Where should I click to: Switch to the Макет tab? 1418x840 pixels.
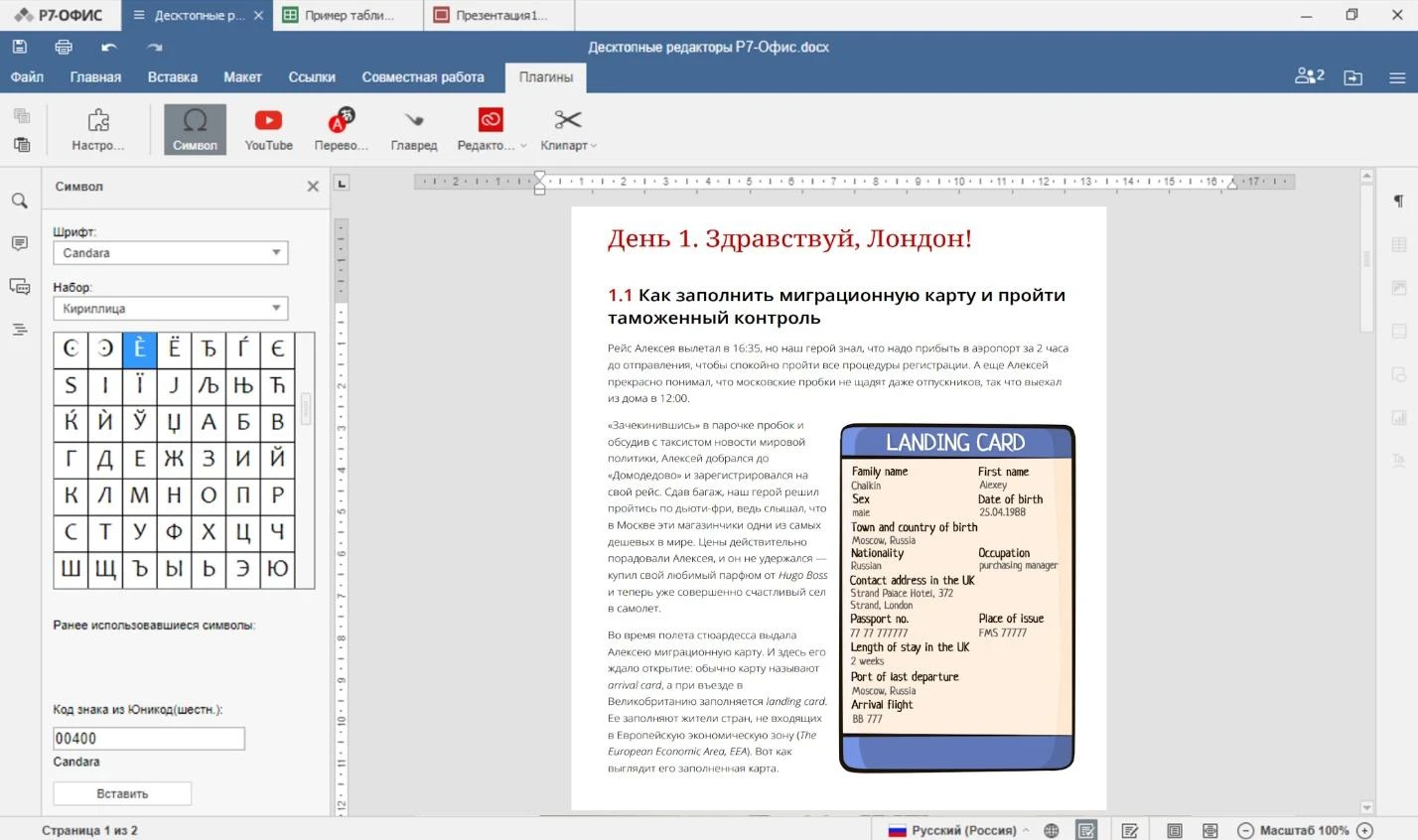click(x=242, y=76)
